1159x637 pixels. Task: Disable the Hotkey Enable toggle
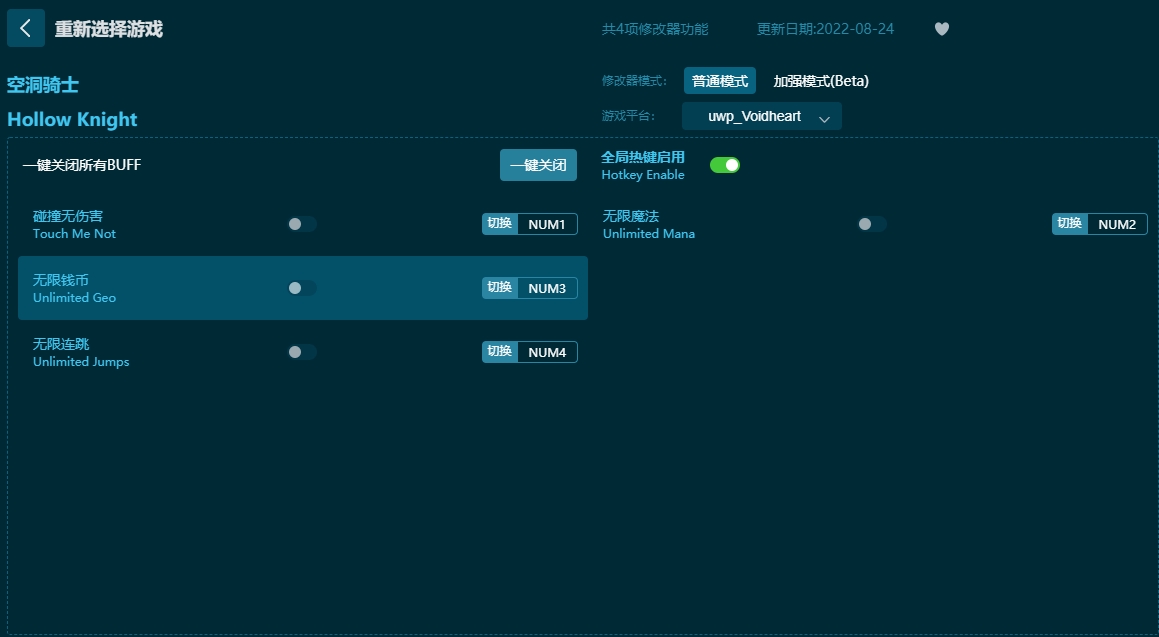[724, 165]
